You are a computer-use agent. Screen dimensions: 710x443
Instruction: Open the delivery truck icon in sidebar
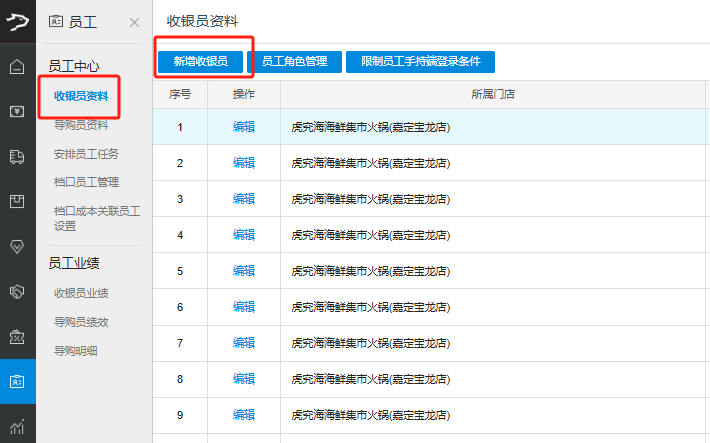coord(17,157)
